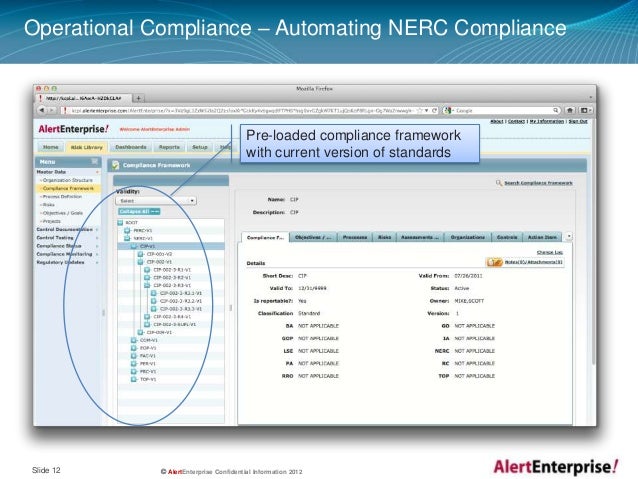The width and height of the screenshot is (638, 479).
Task: Switch to the Assessments detail tab
Action: point(420,237)
